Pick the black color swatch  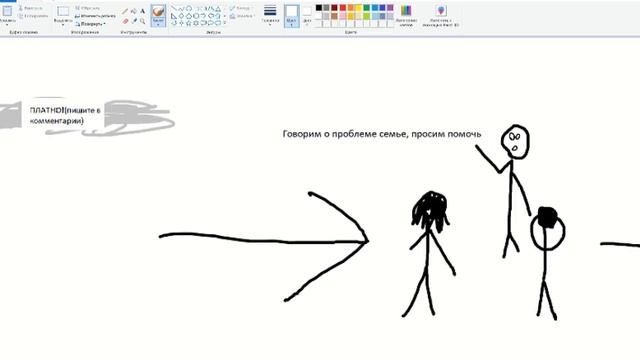[319, 8]
